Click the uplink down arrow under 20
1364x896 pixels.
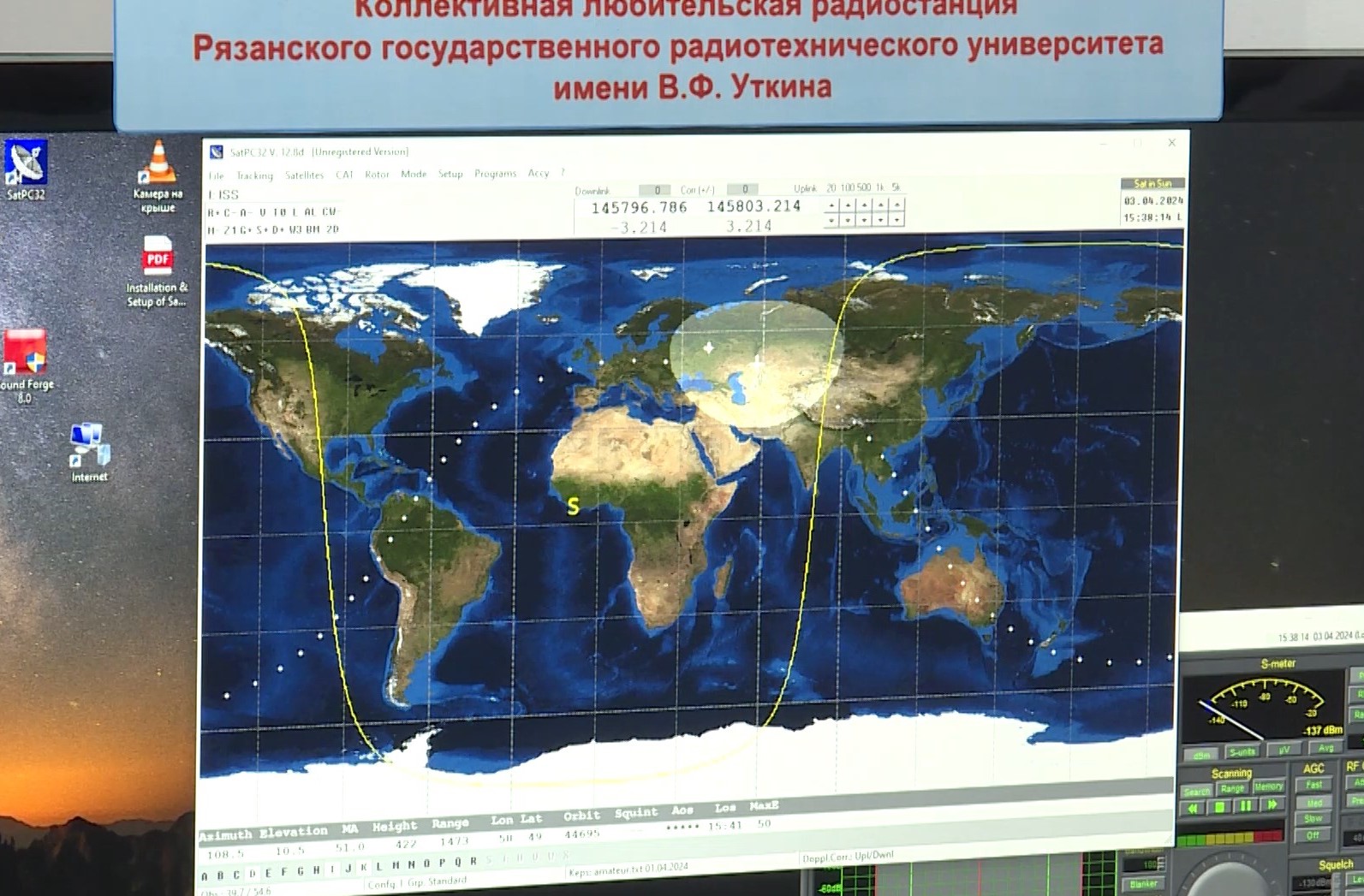tap(831, 220)
